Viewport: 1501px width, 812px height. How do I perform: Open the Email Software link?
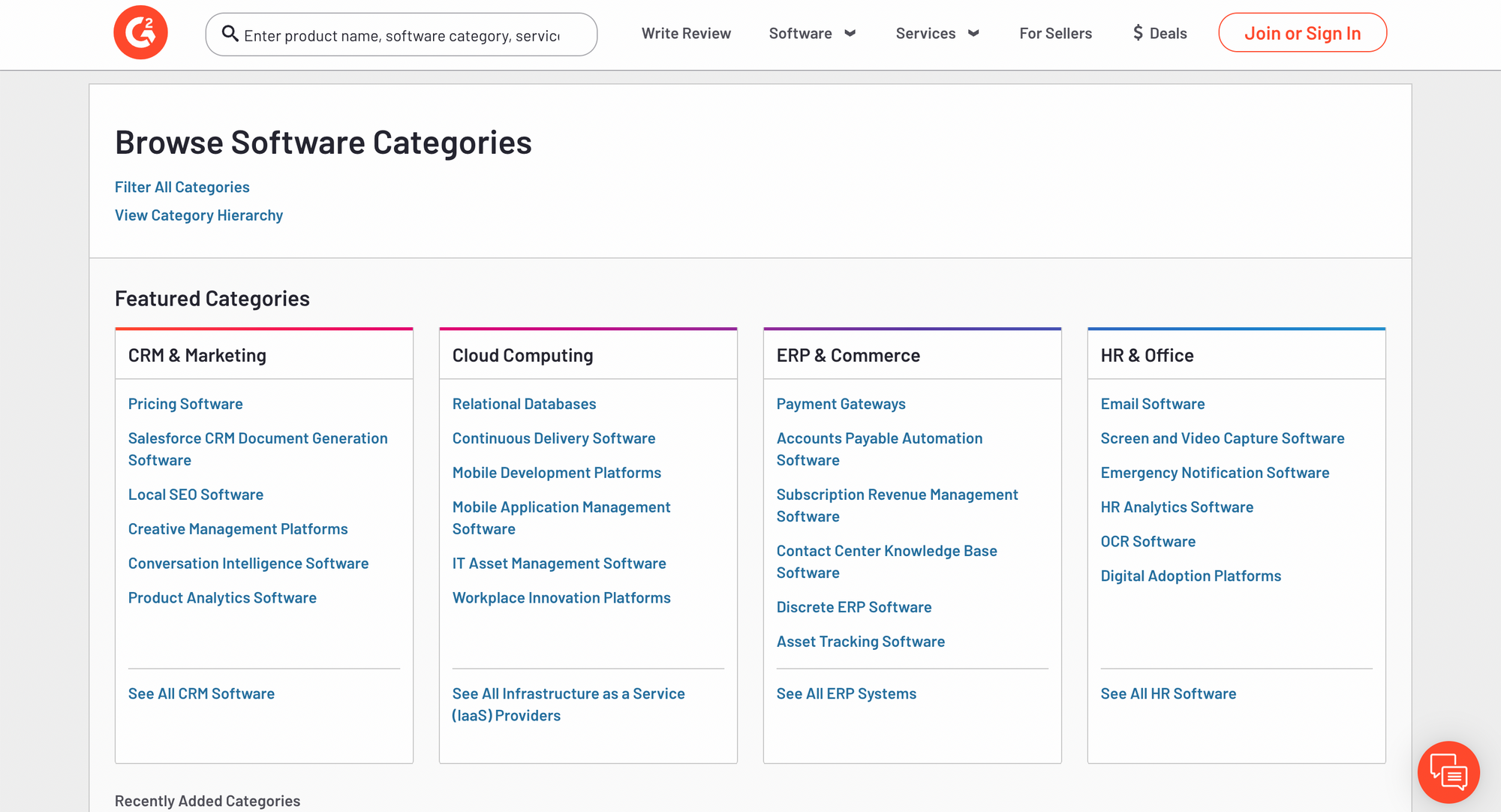[x=1153, y=404]
